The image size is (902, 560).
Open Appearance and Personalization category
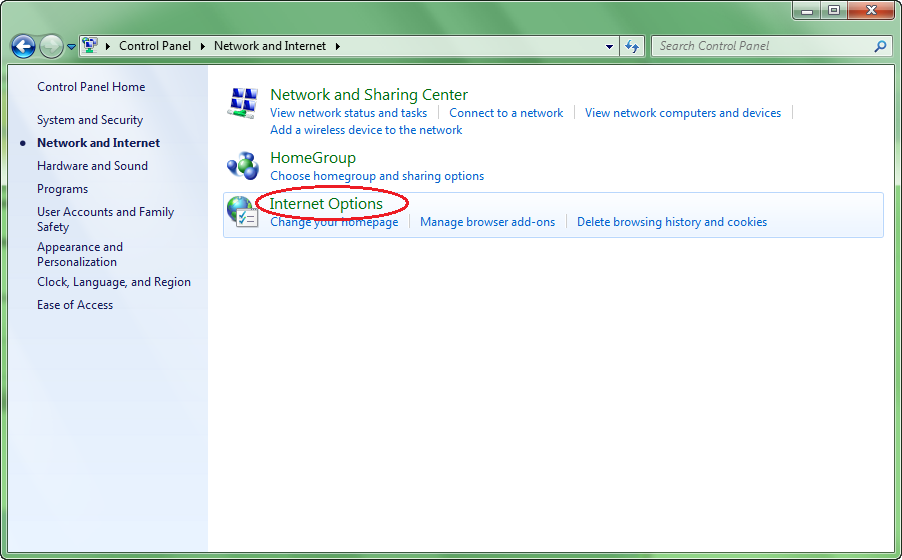point(80,254)
